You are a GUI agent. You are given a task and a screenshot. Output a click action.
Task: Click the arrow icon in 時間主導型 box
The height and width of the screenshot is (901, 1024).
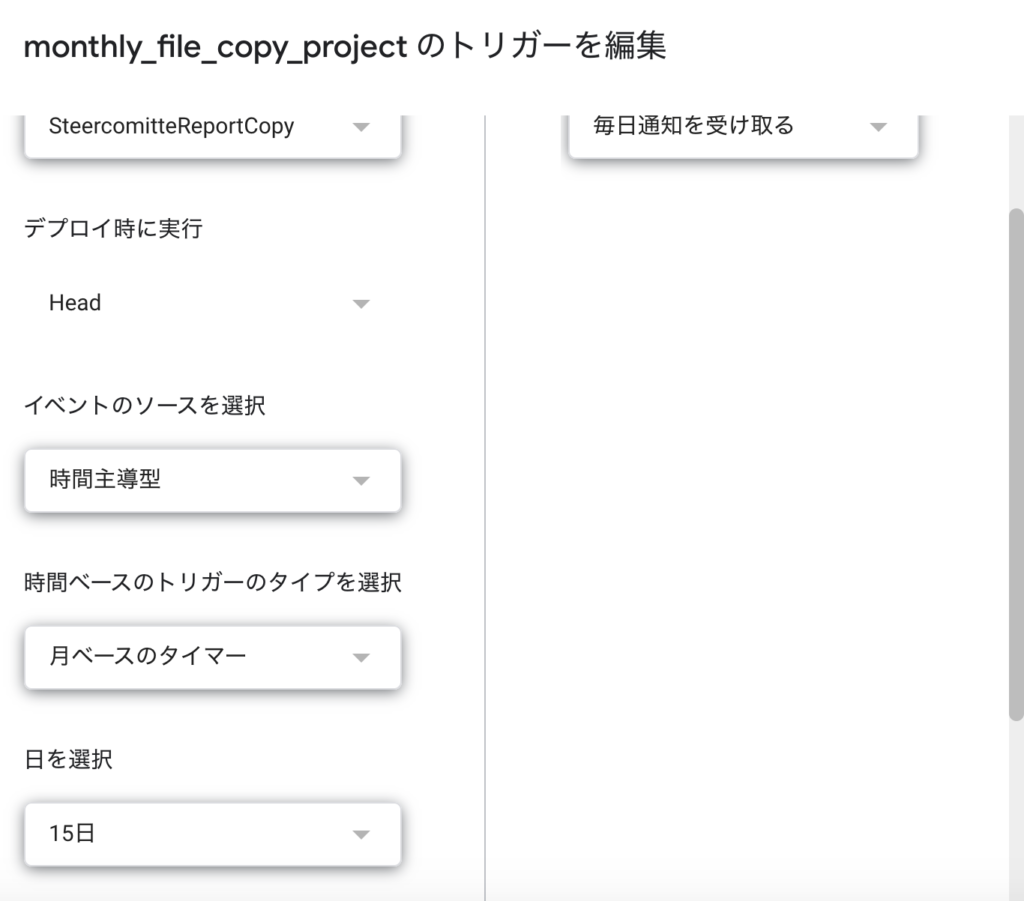361,481
